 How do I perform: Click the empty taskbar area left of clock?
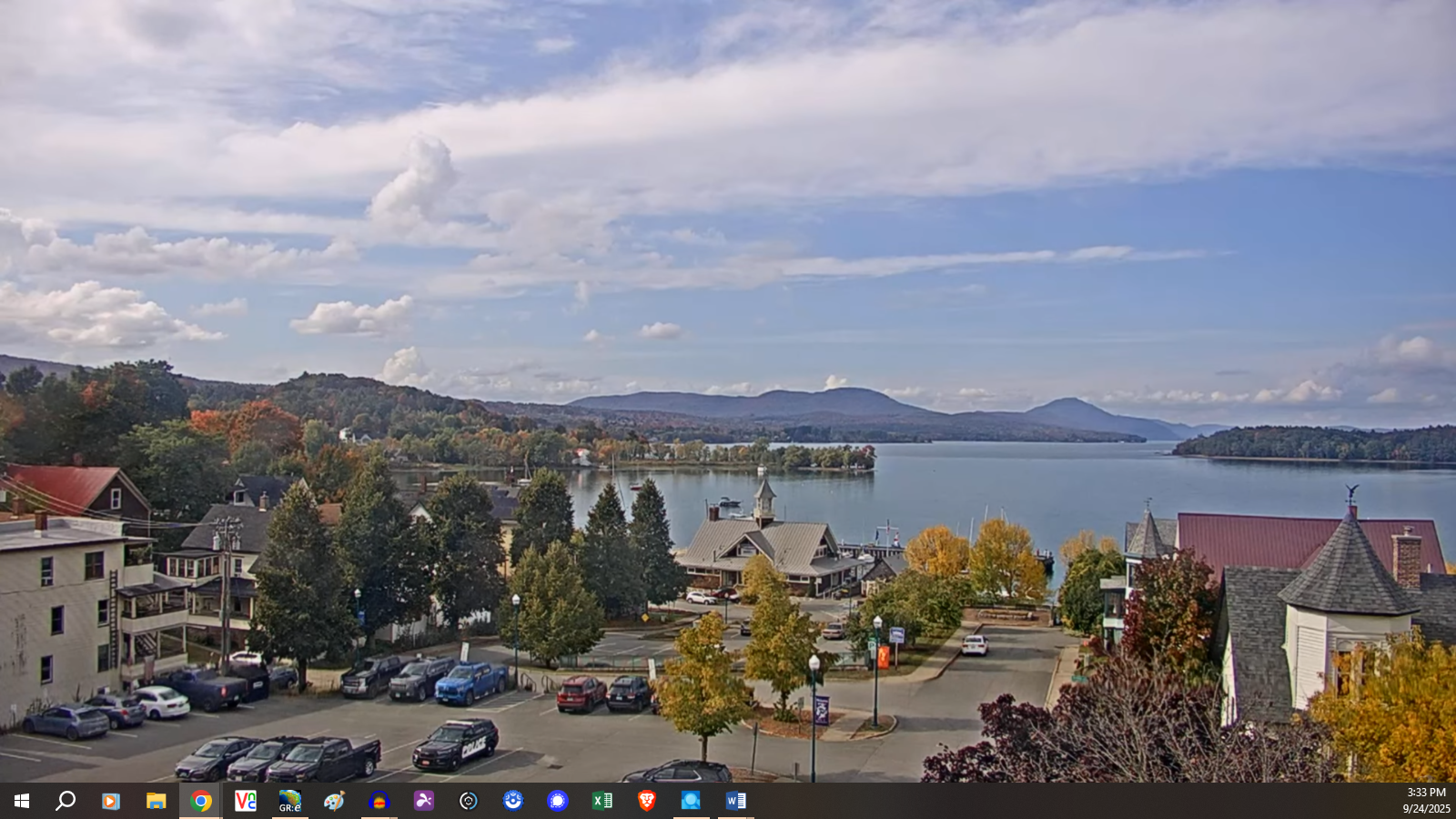point(1092,801)
